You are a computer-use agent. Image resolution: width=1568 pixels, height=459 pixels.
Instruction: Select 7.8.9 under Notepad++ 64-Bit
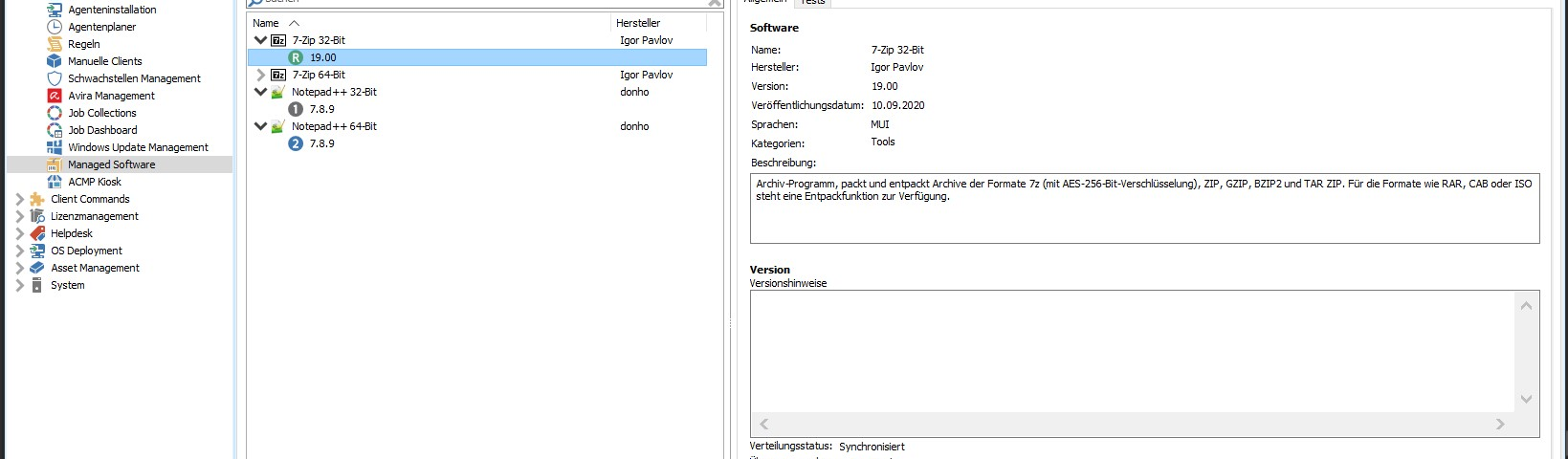coord(322,143)
